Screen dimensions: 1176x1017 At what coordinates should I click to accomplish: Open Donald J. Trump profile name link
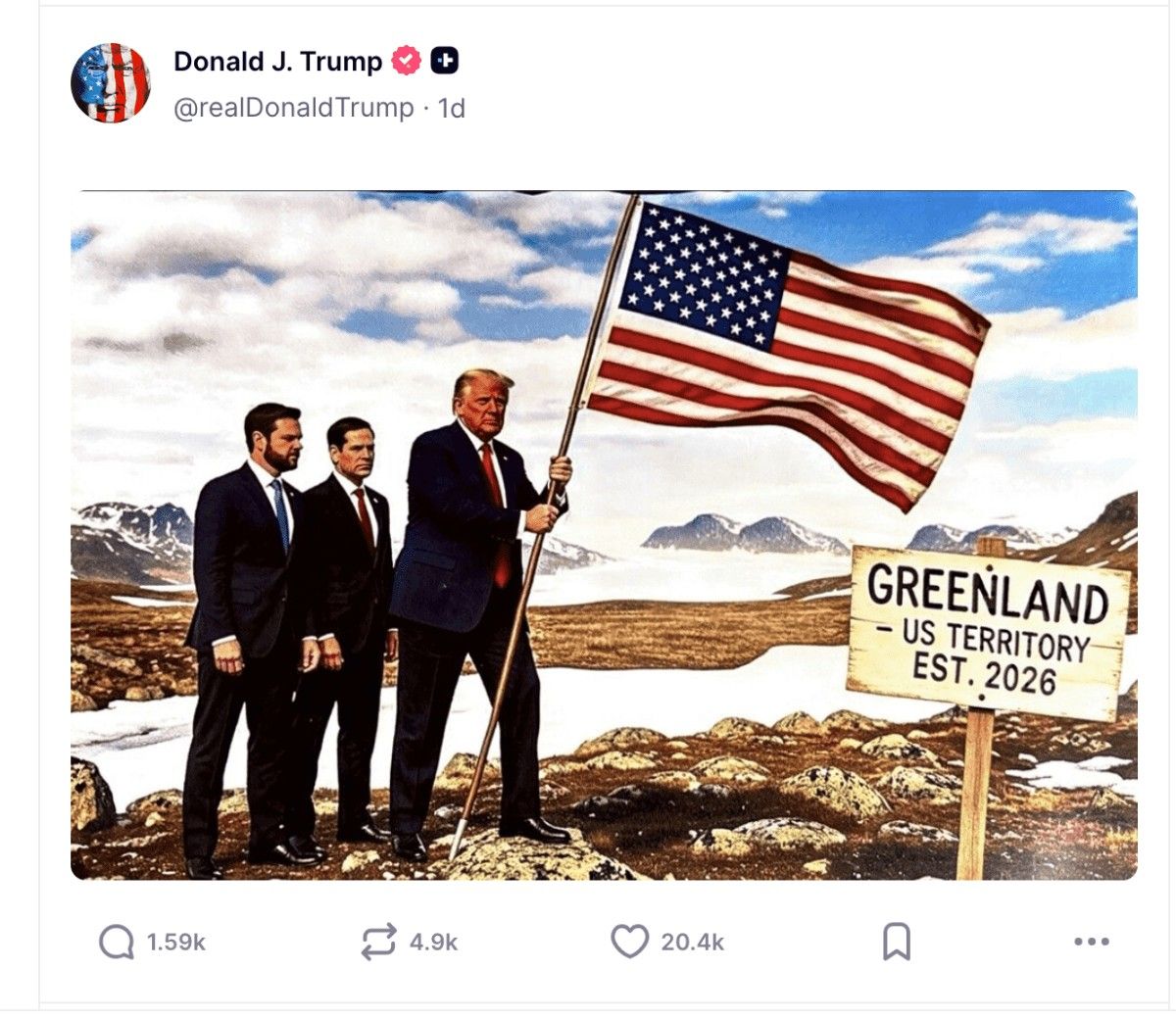(x=277, y=61)
